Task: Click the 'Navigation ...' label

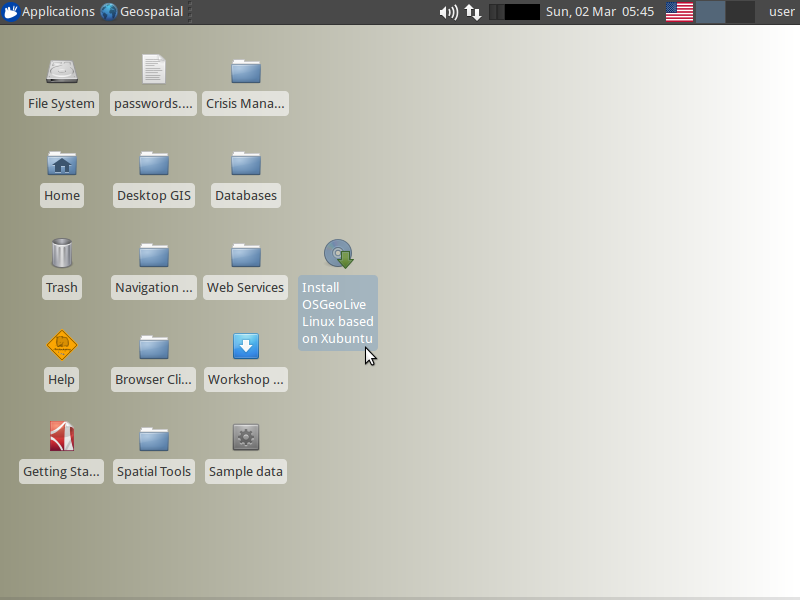Action: point(154,287)
